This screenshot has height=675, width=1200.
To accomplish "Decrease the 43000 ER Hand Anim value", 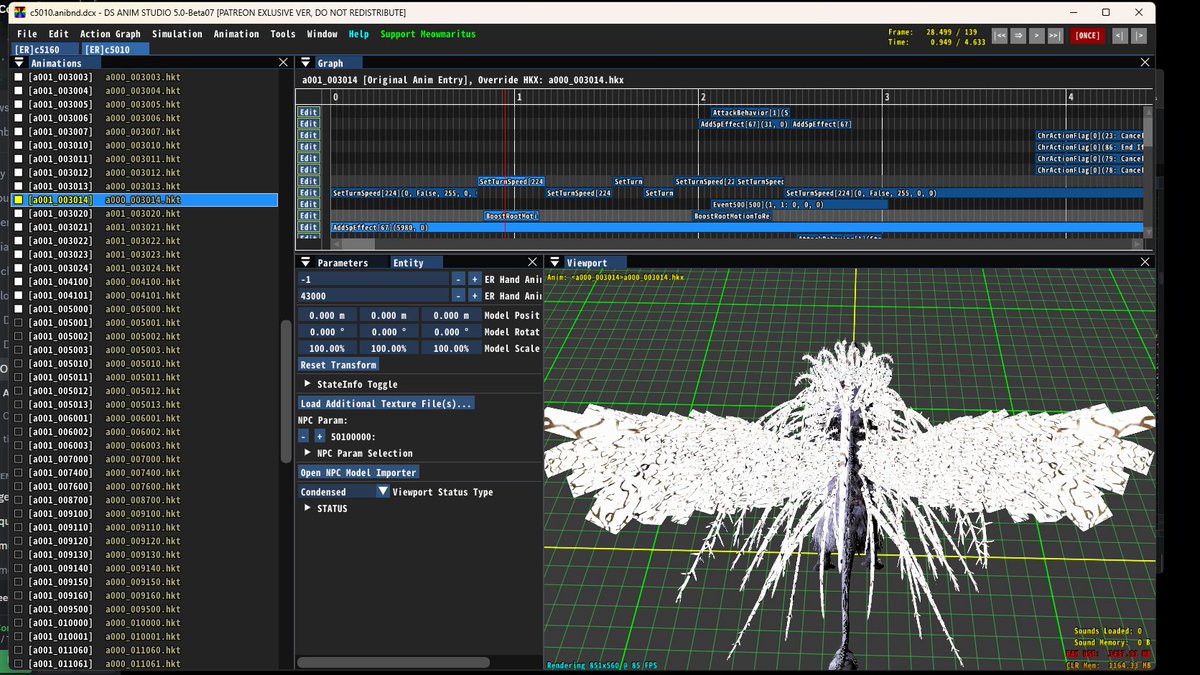I will click(x=458, y=296).
